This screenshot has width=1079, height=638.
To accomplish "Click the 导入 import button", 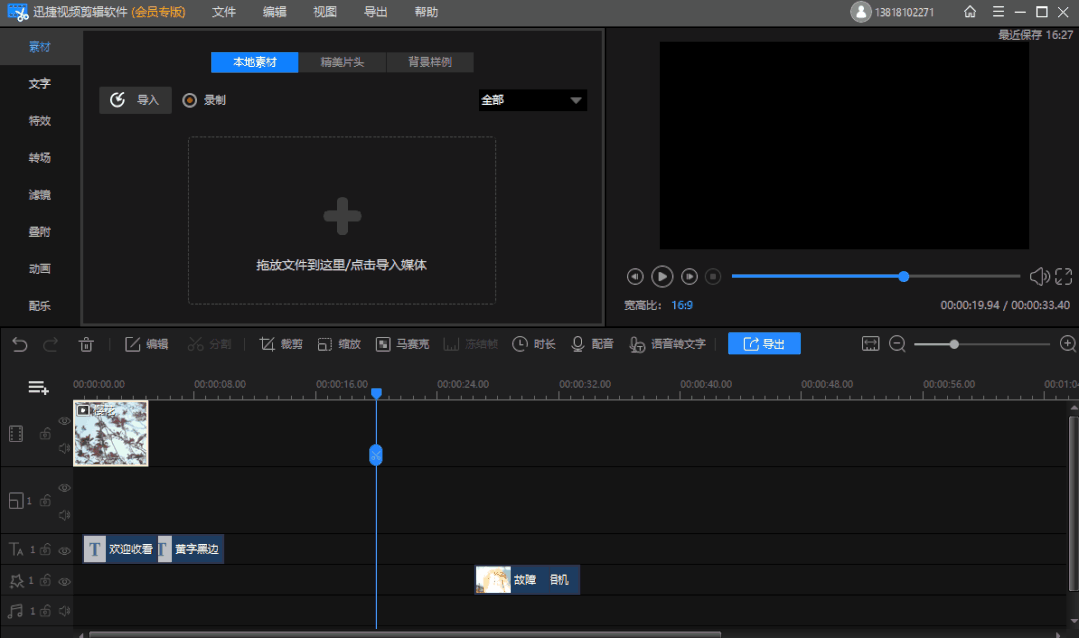I will (x=135, y=100).
